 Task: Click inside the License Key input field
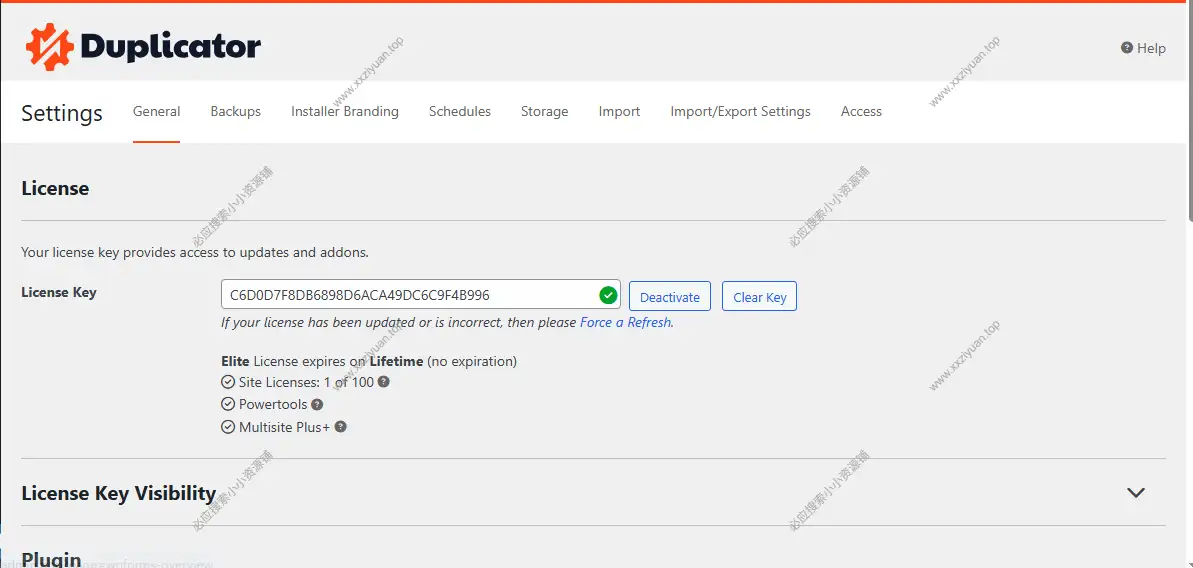405,295
